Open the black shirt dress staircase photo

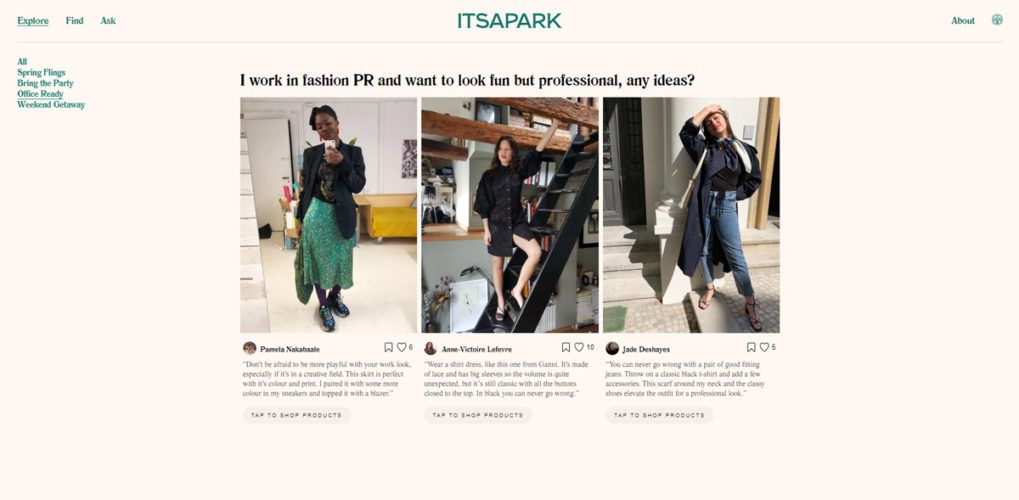point(510,215)
